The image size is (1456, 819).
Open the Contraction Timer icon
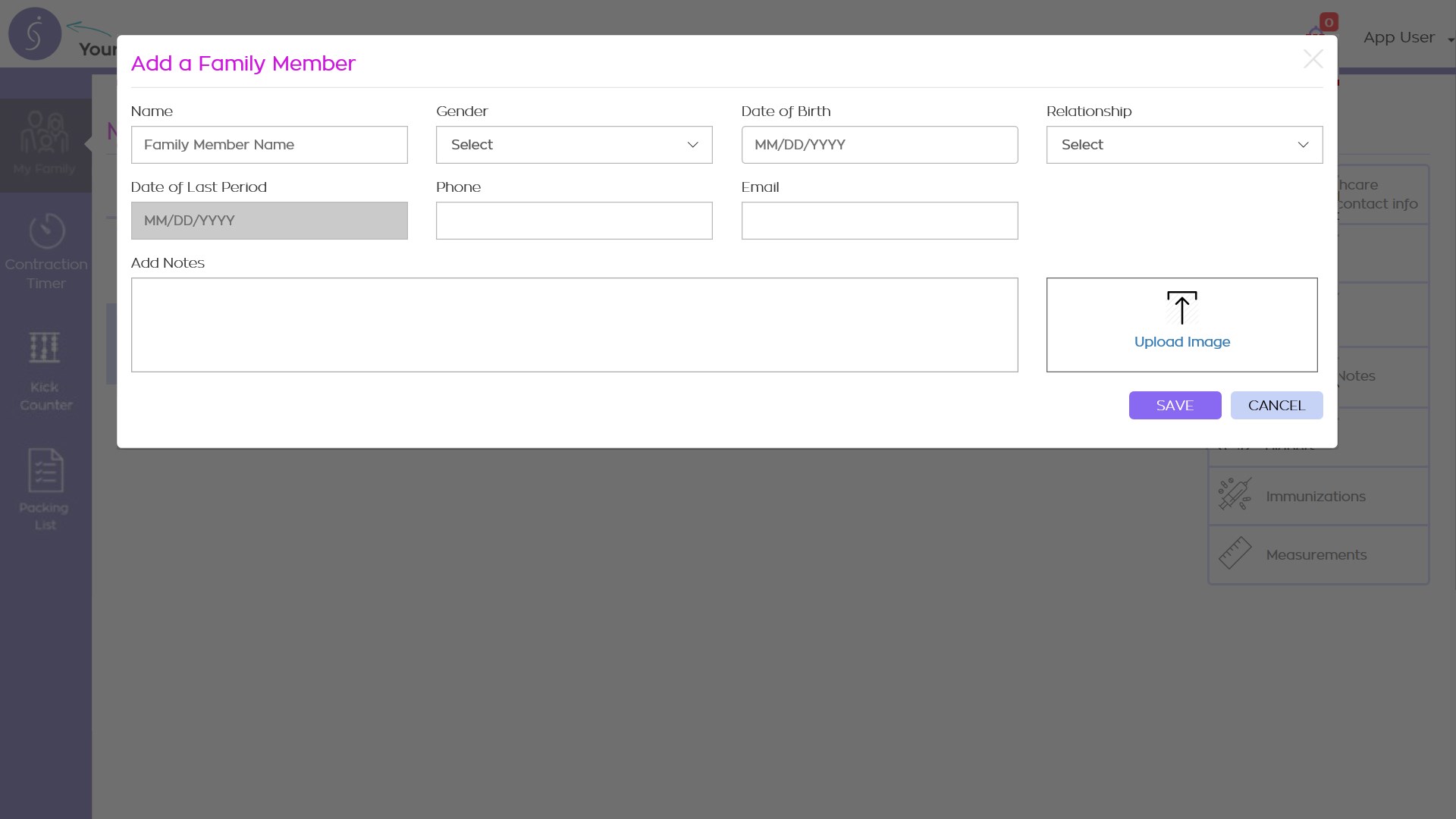point(46,231)
